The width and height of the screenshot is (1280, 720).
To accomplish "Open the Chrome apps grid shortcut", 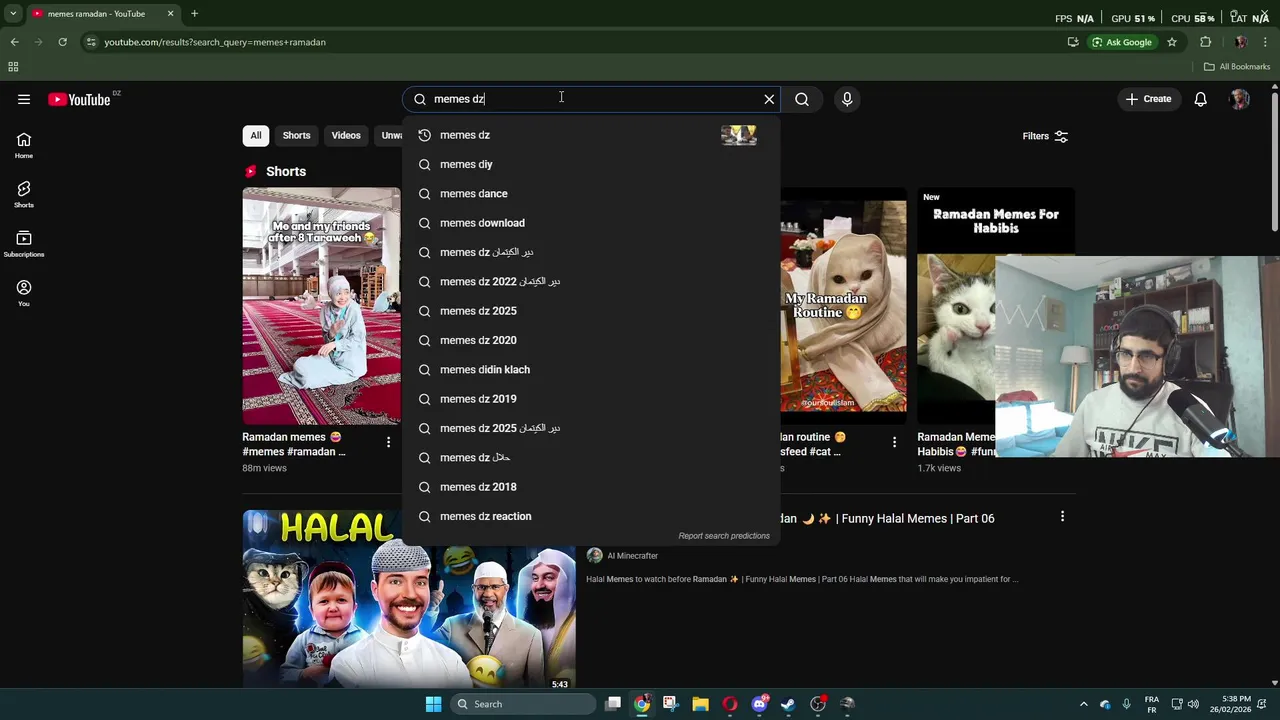I will point(13,67).
